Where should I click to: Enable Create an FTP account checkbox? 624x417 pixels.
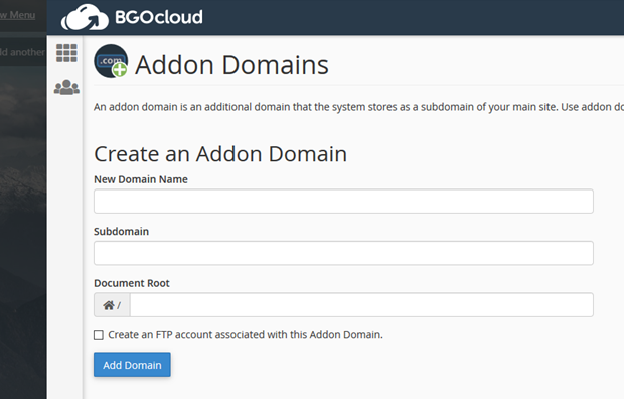(x=99, y=335)
